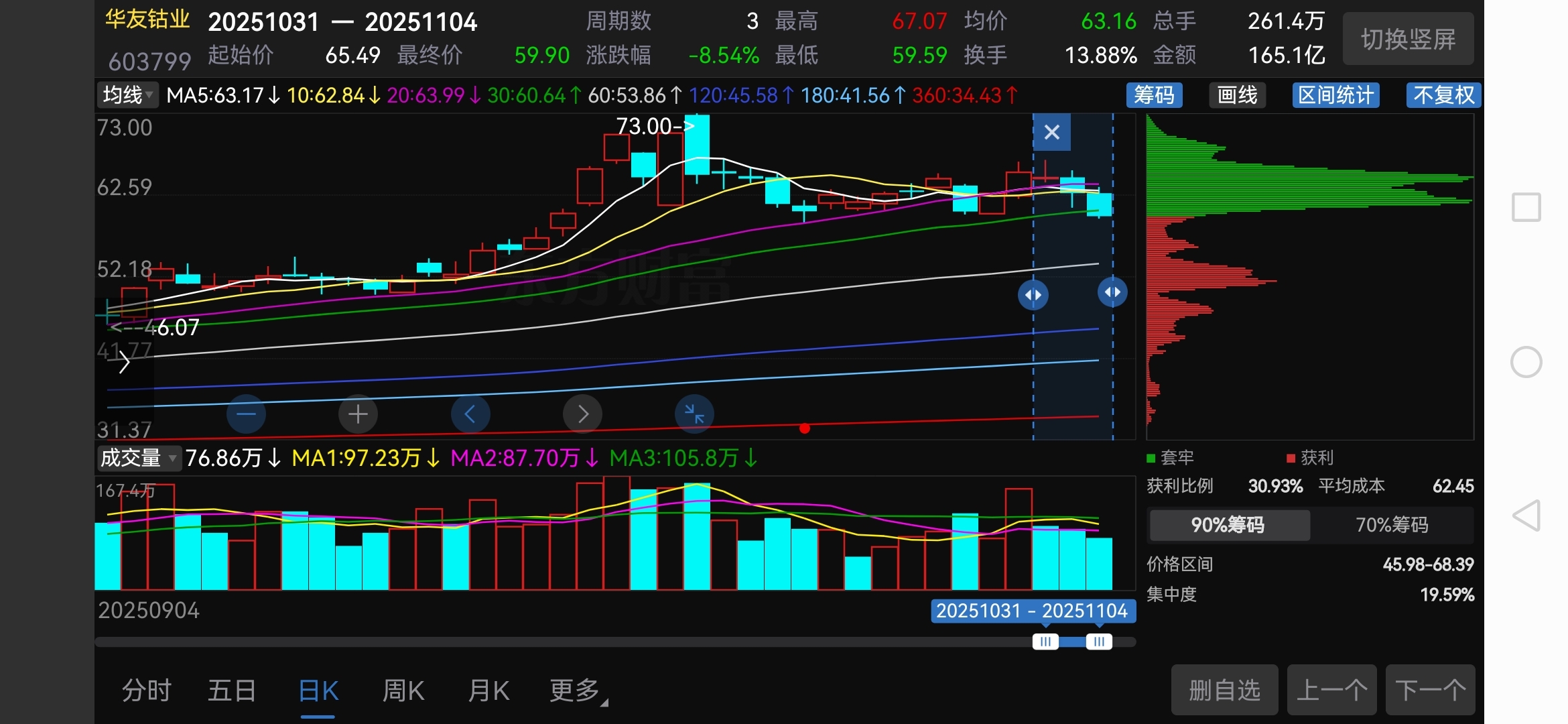Switch to the 周K tab
The image size is (1568, 724).
coord(403,690)
